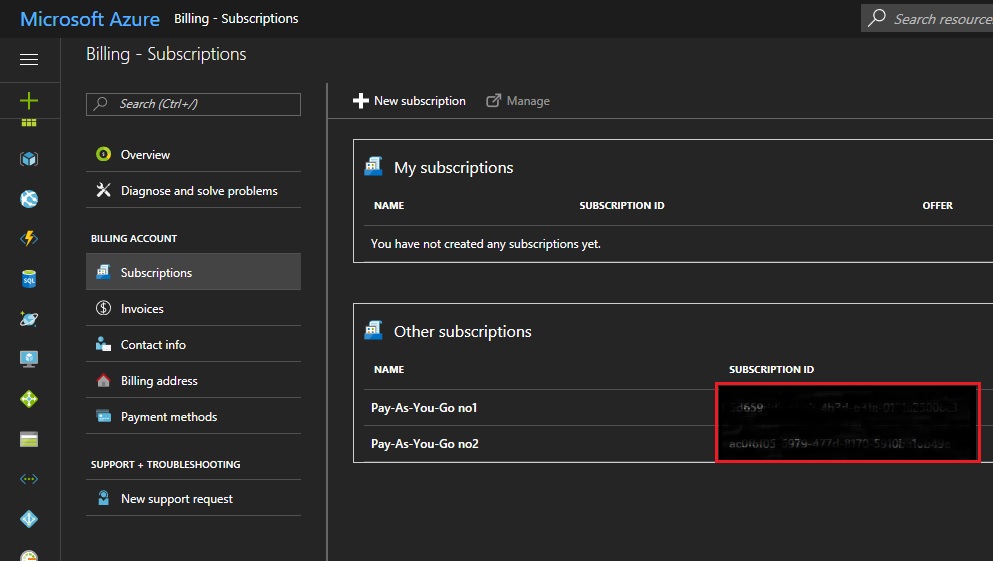
Task: Click Microsoft Azure logo text
Action: point(90,19)
